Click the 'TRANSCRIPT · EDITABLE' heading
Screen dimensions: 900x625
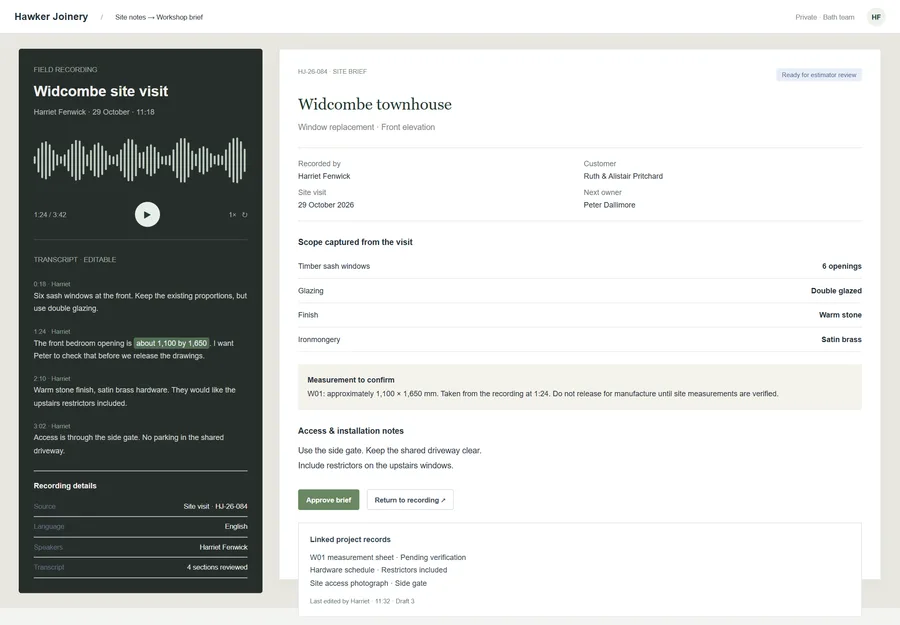75,259
